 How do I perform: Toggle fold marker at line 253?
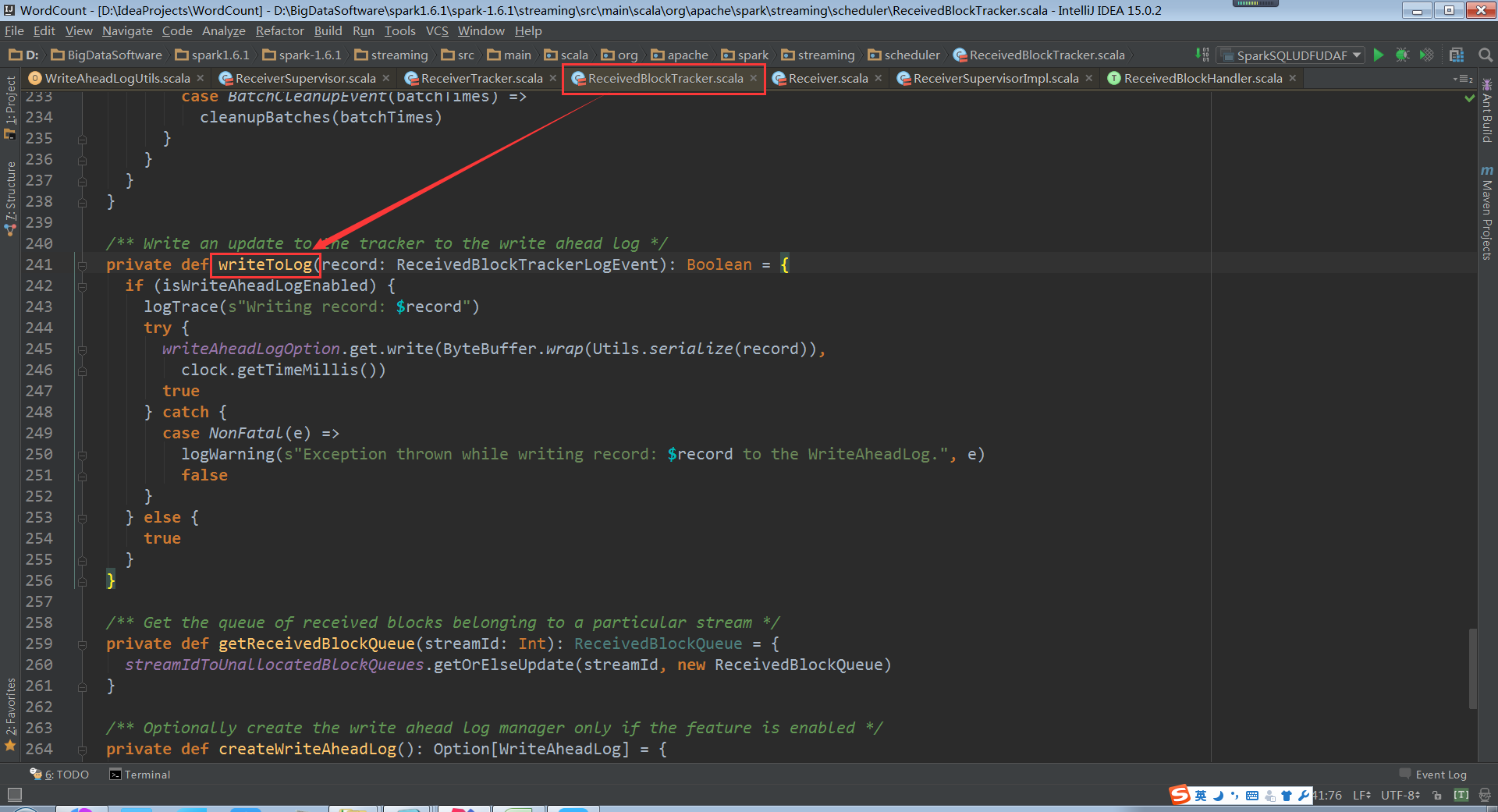82,518
